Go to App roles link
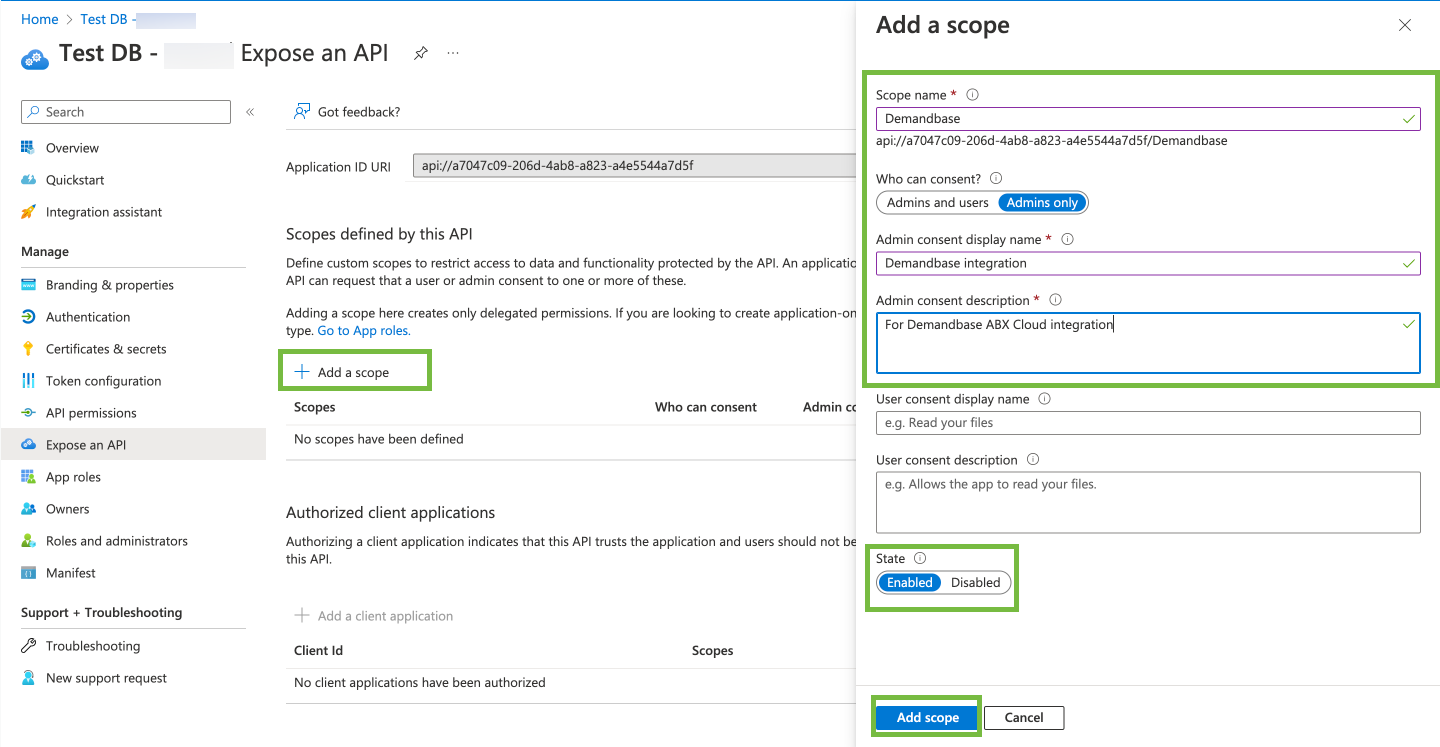Screen dimensions: 1440x747 click(363, 331)
